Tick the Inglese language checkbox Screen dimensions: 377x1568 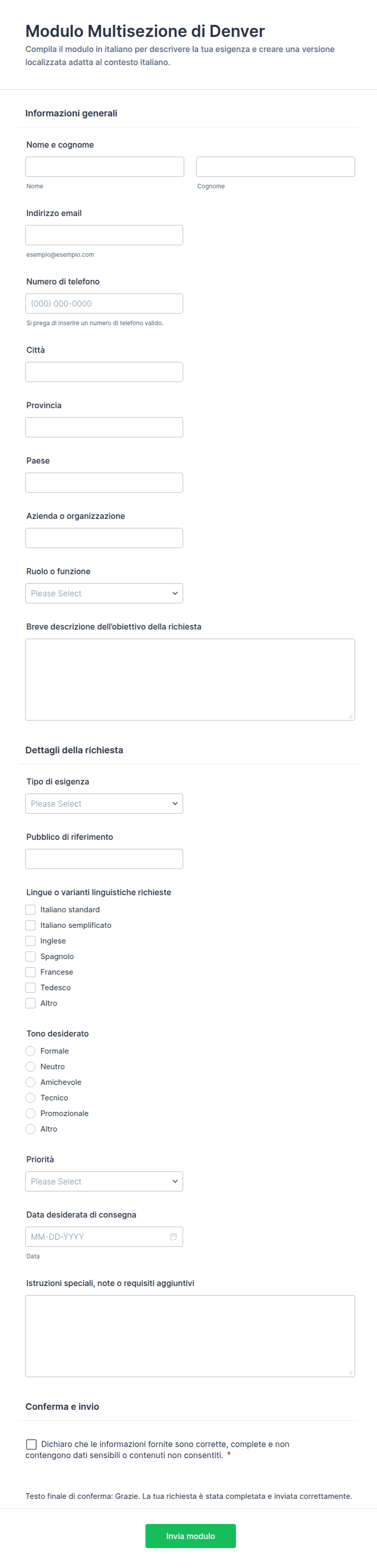30,940
